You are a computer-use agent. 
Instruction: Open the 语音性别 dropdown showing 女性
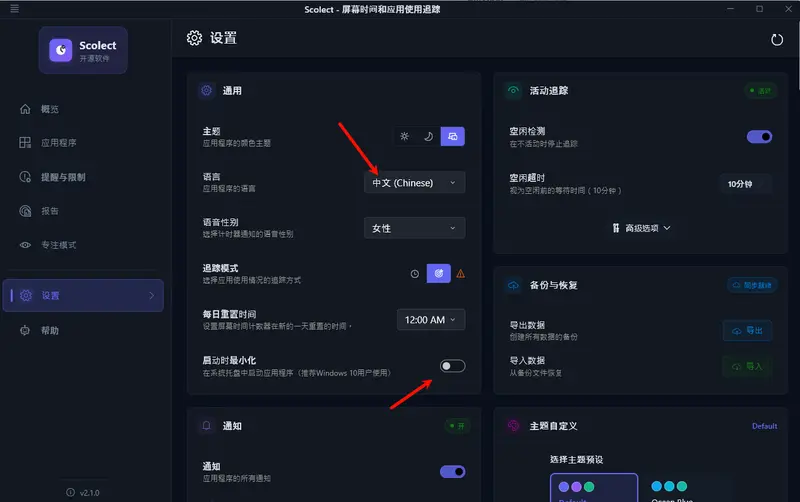tap(414, 228)
